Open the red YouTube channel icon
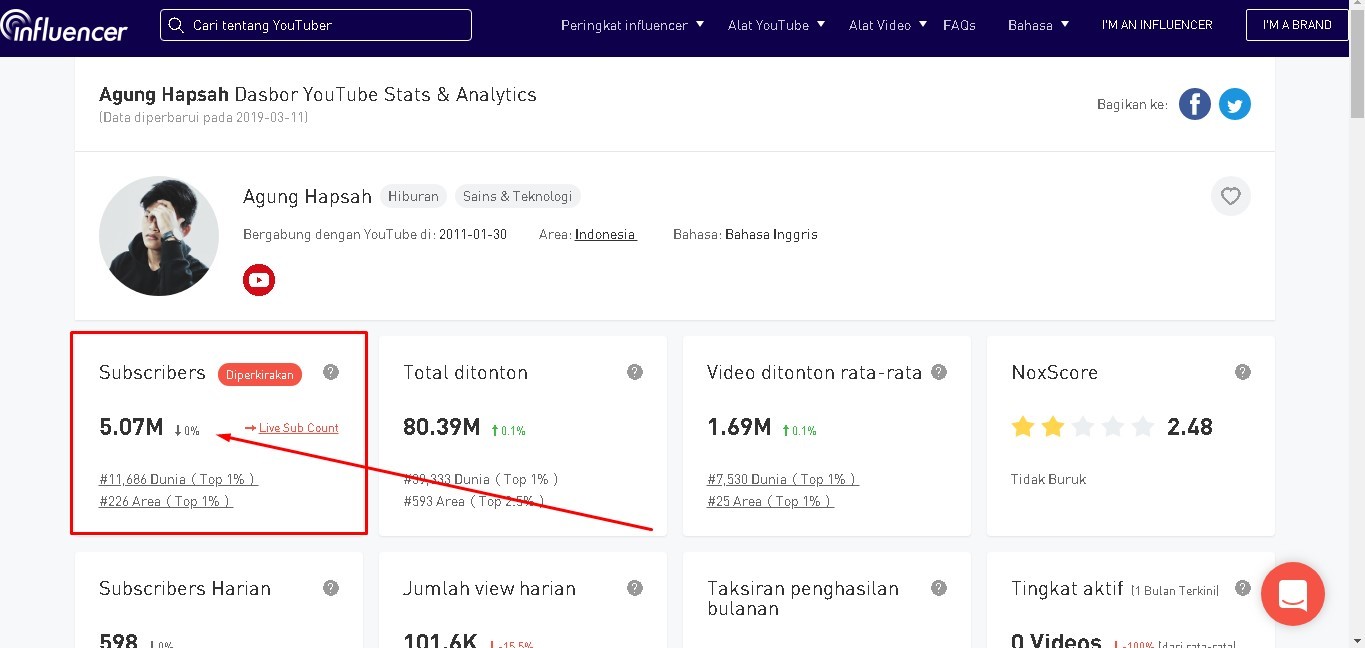Viewport: 1365px width, 648px height. (259, 280)
